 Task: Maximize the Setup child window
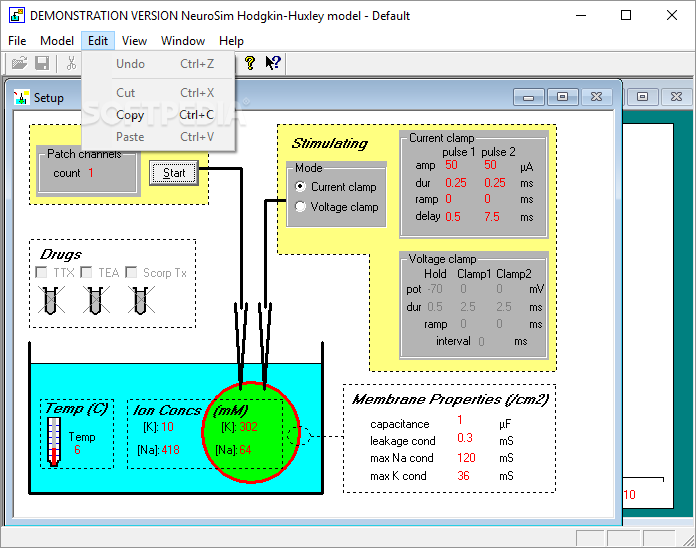[562, 97]
